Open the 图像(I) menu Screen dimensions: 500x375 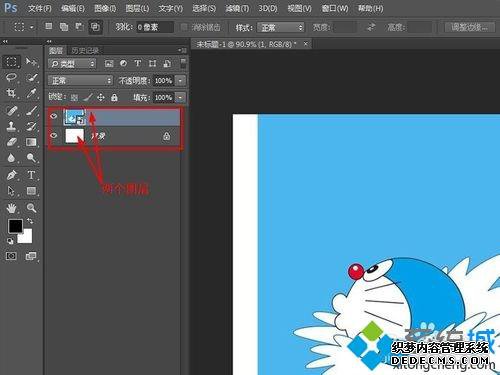(x=105, y=8)
